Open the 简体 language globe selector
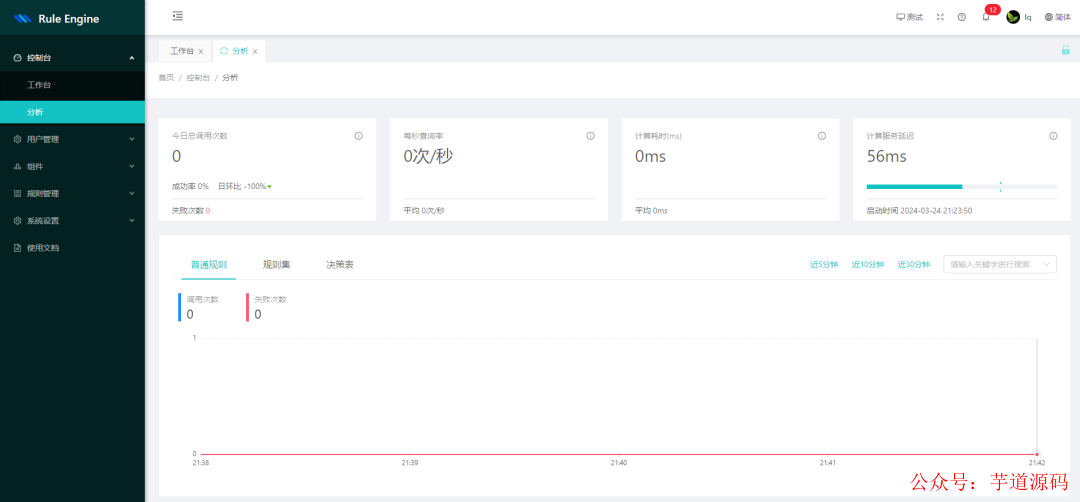Screen dimensions: 1080x502 (x=1057, y=17)
